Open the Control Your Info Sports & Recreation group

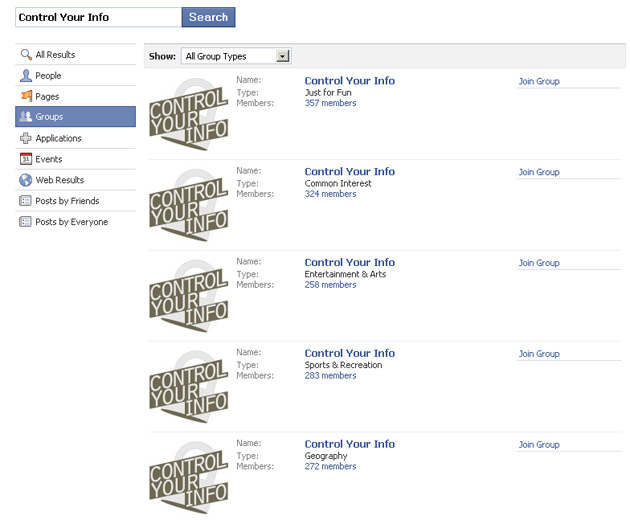coord(350,353)
